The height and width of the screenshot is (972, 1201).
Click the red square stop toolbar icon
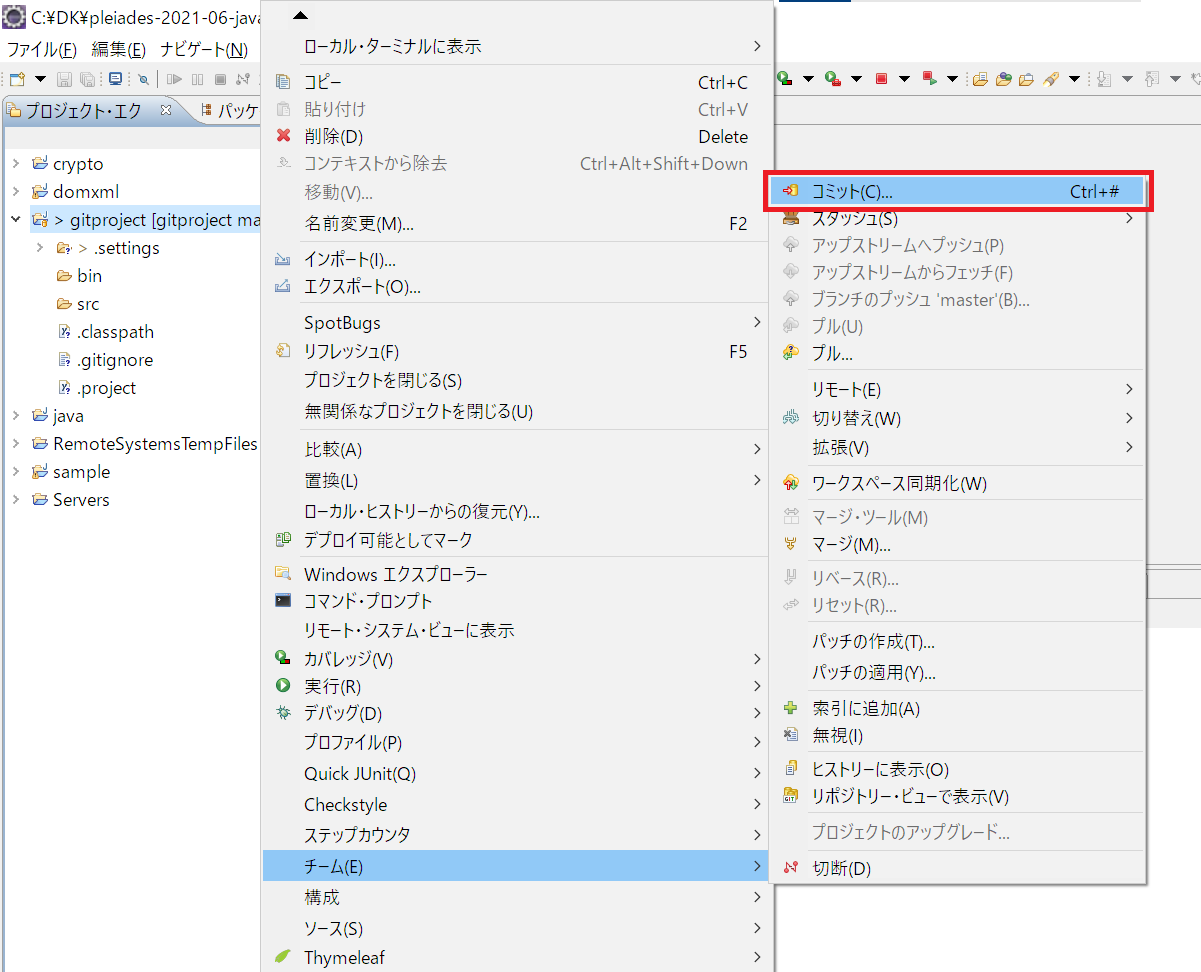[881, 79]
